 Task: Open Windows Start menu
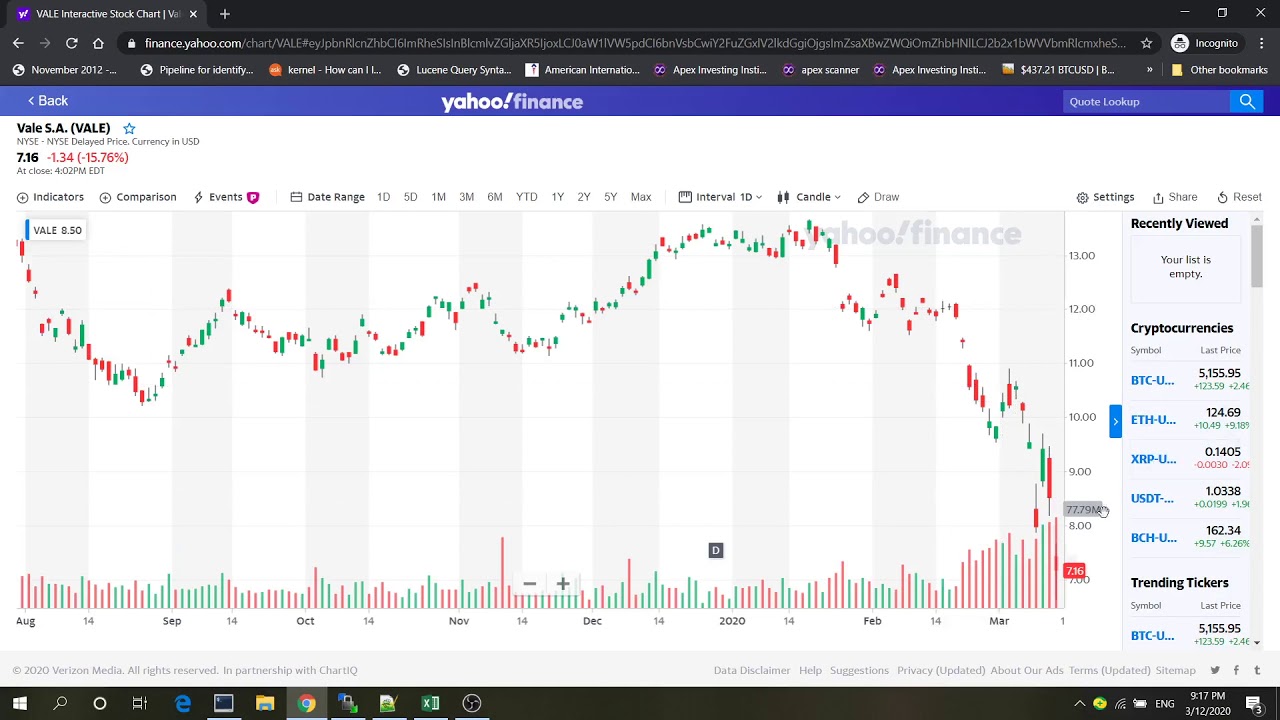pos(20,703)
